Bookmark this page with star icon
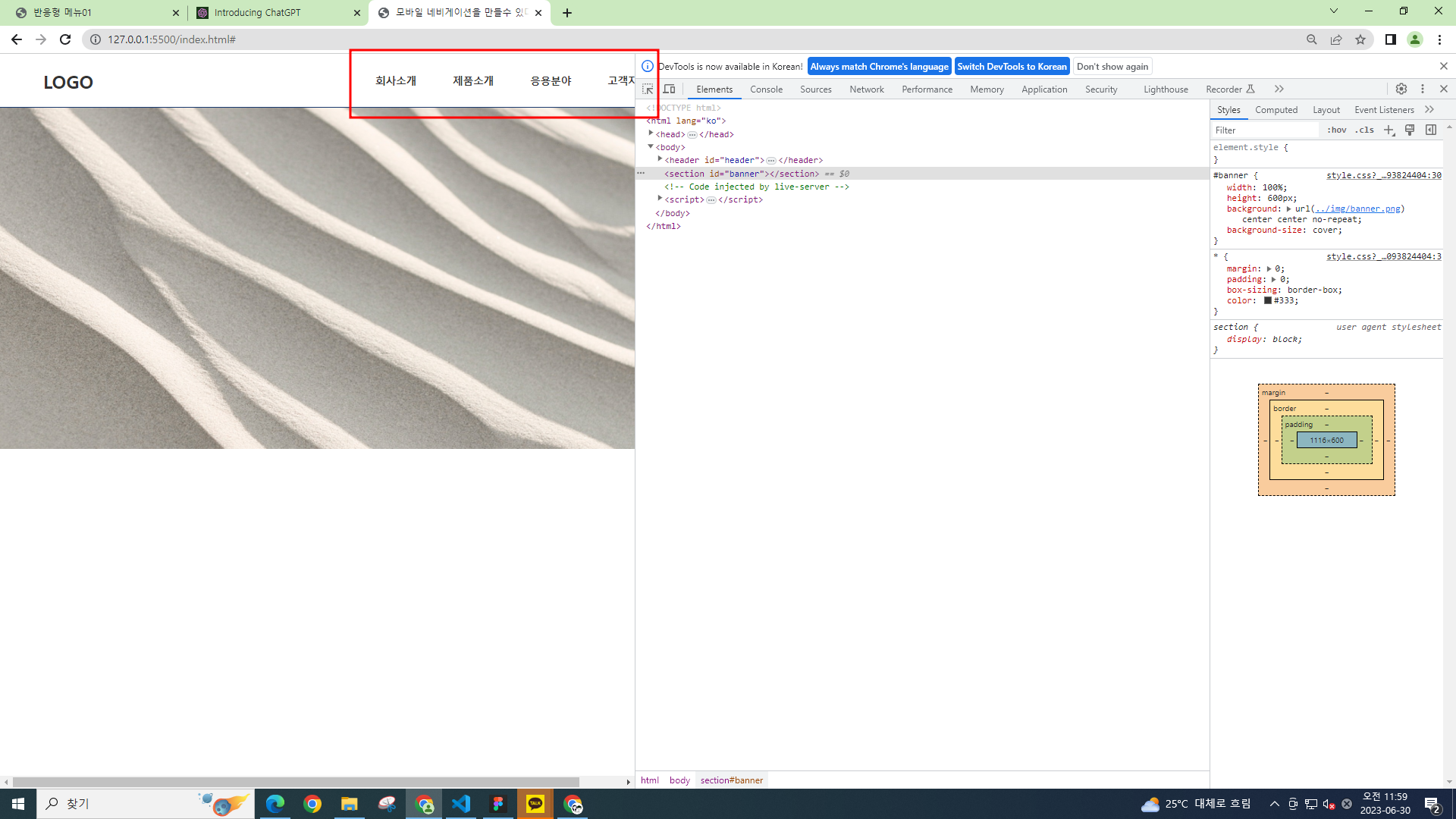 click(x=1360, y=39)
